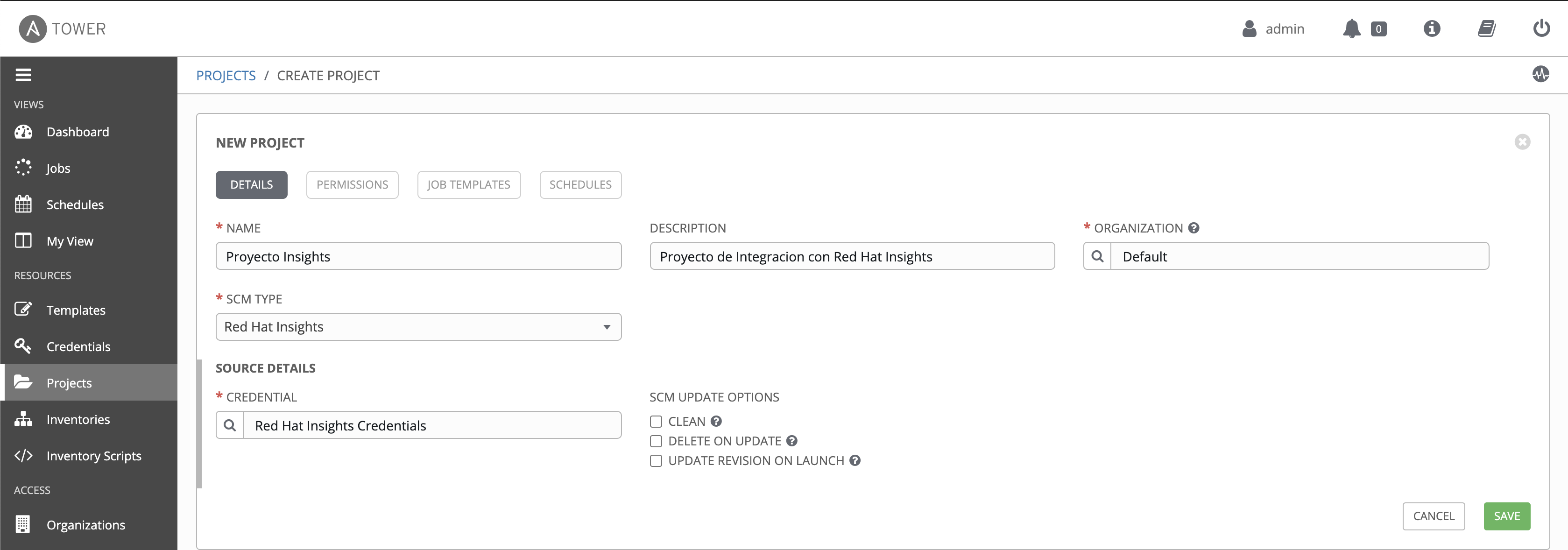Click the Organizations building icon
The height and width of the screenshot is (550, 1568).
(23, 524)
